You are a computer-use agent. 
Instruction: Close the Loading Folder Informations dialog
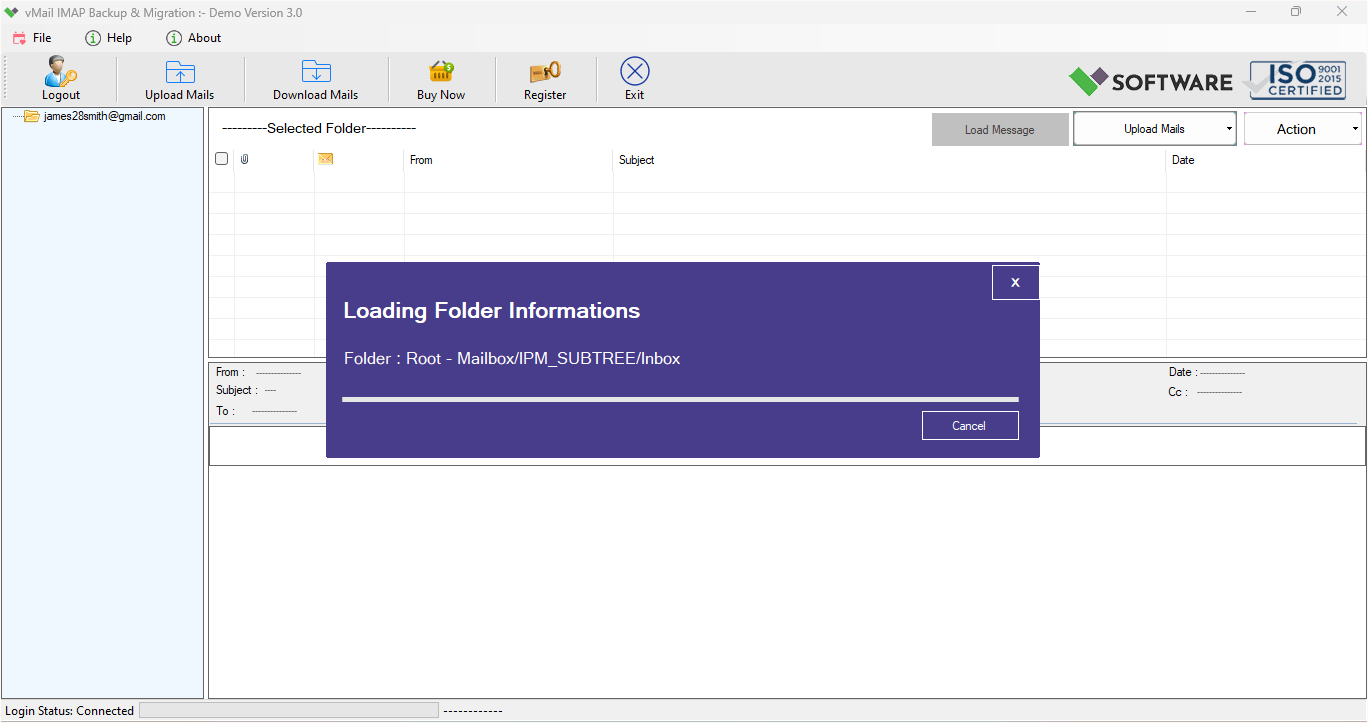point(1015,283)
